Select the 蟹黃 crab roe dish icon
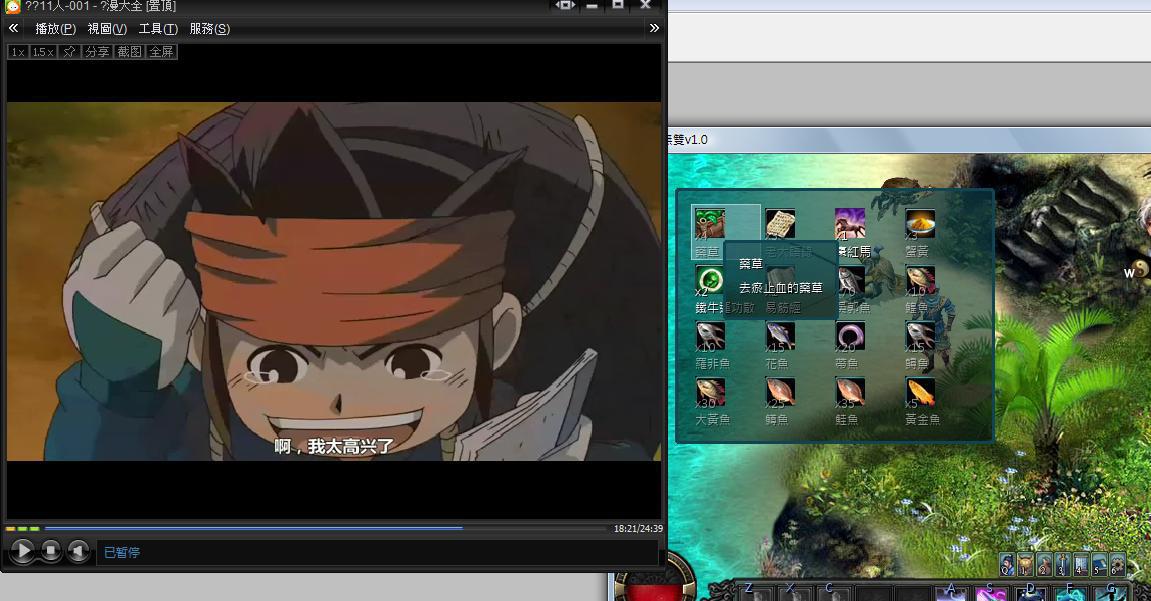Image resolution: width=1151 pixels, height=601 pixels. pyautogui.click(x=920, y=224)
